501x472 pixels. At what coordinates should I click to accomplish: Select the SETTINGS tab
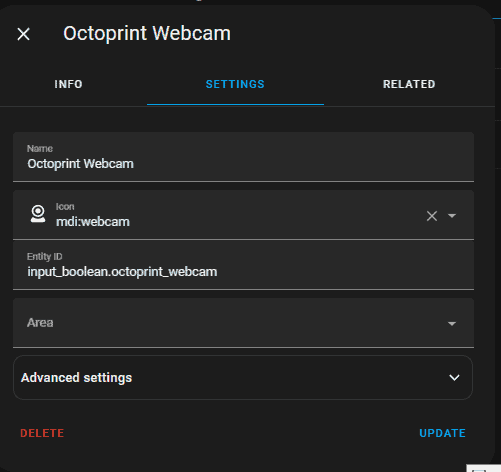235,84
